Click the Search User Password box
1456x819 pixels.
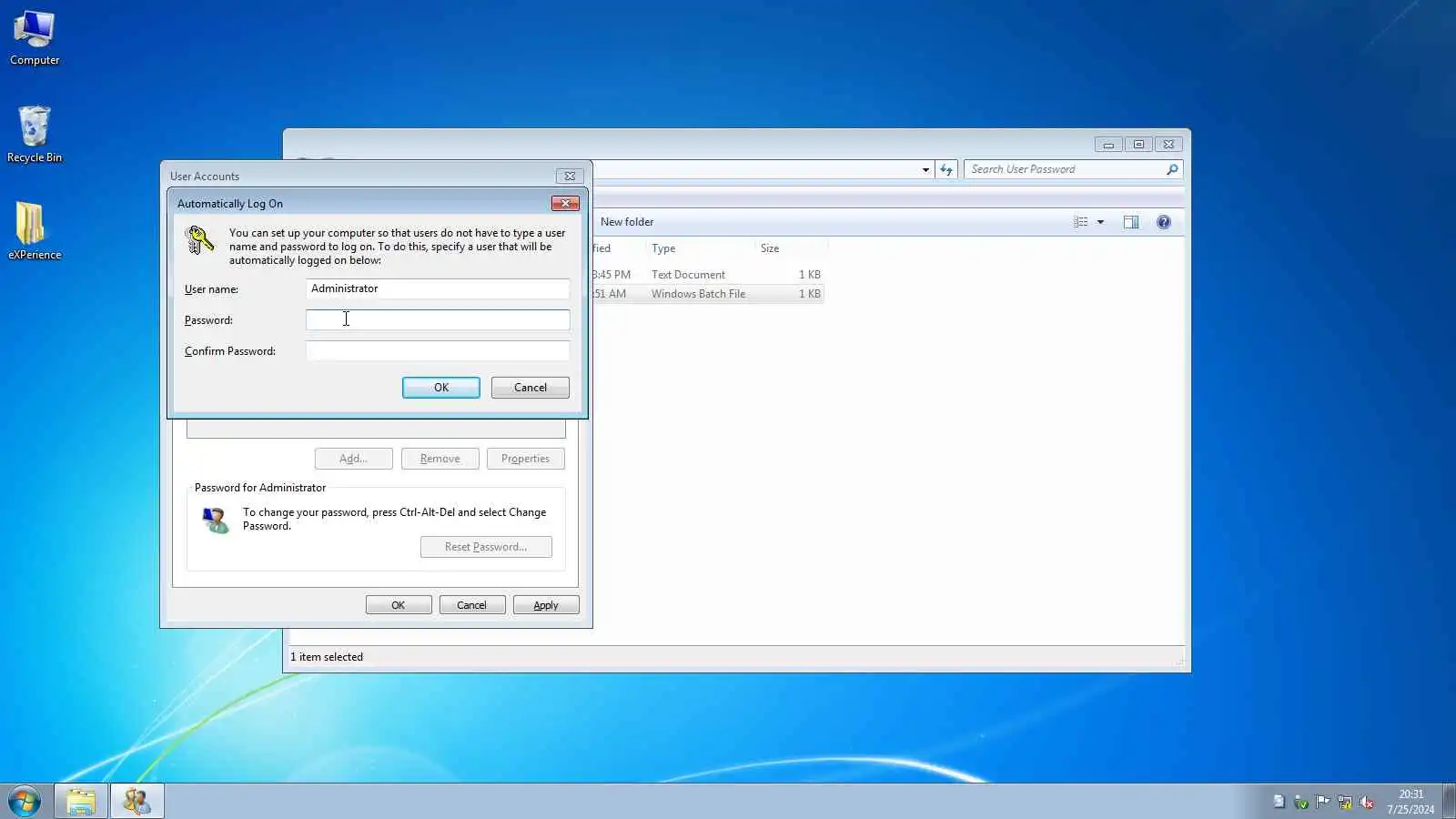pyautogui.click(x=1074, y=169)
